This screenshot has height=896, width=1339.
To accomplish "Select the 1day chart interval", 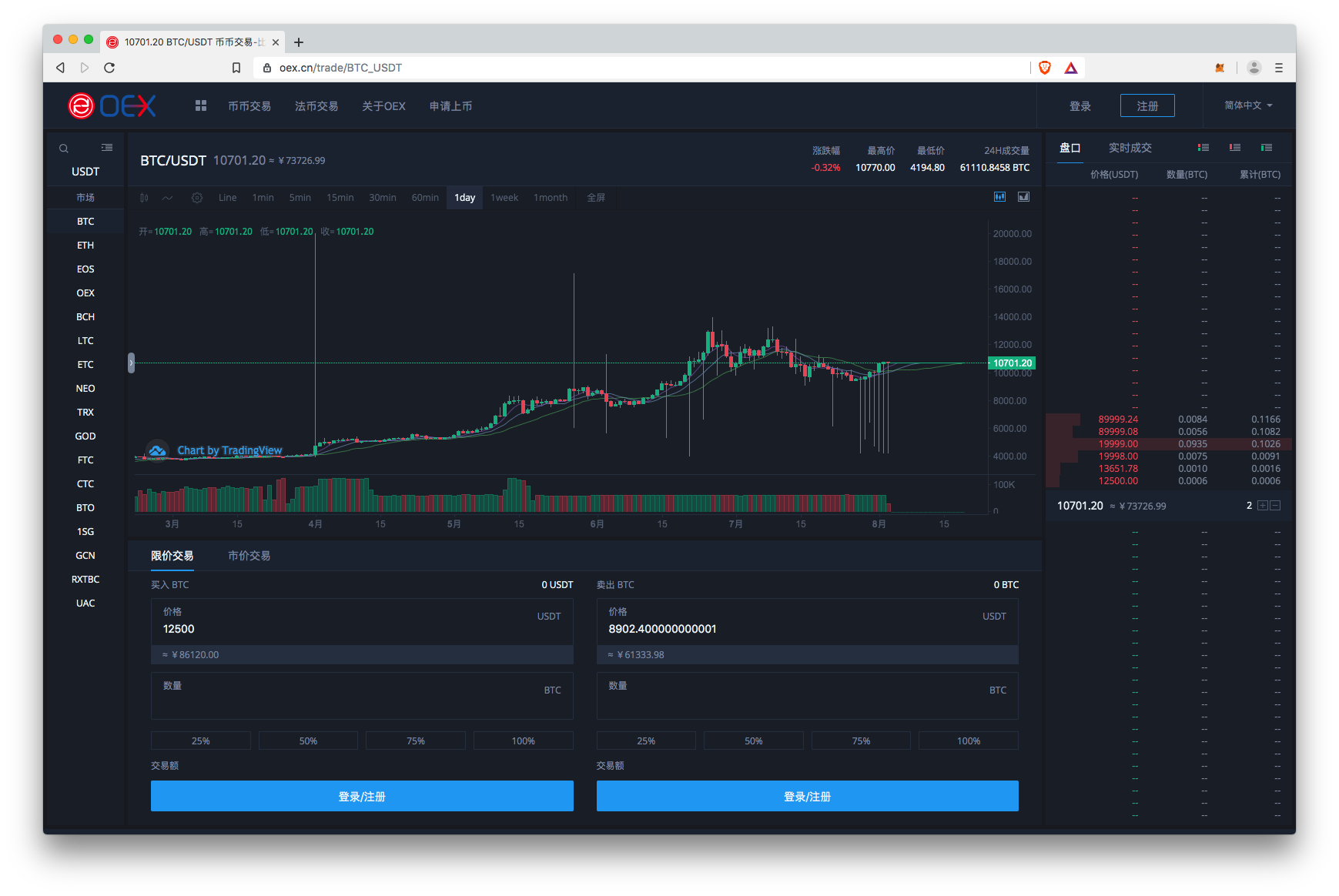I will [464, 198].
